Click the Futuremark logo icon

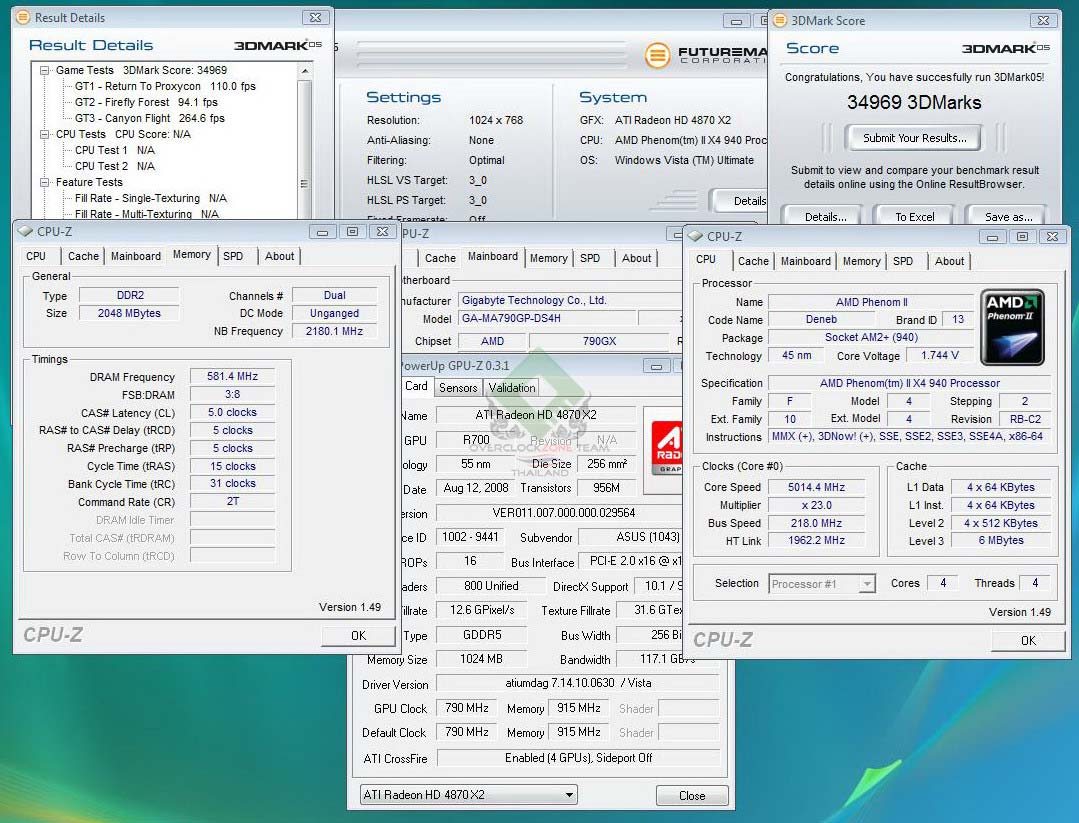point(657,55)
